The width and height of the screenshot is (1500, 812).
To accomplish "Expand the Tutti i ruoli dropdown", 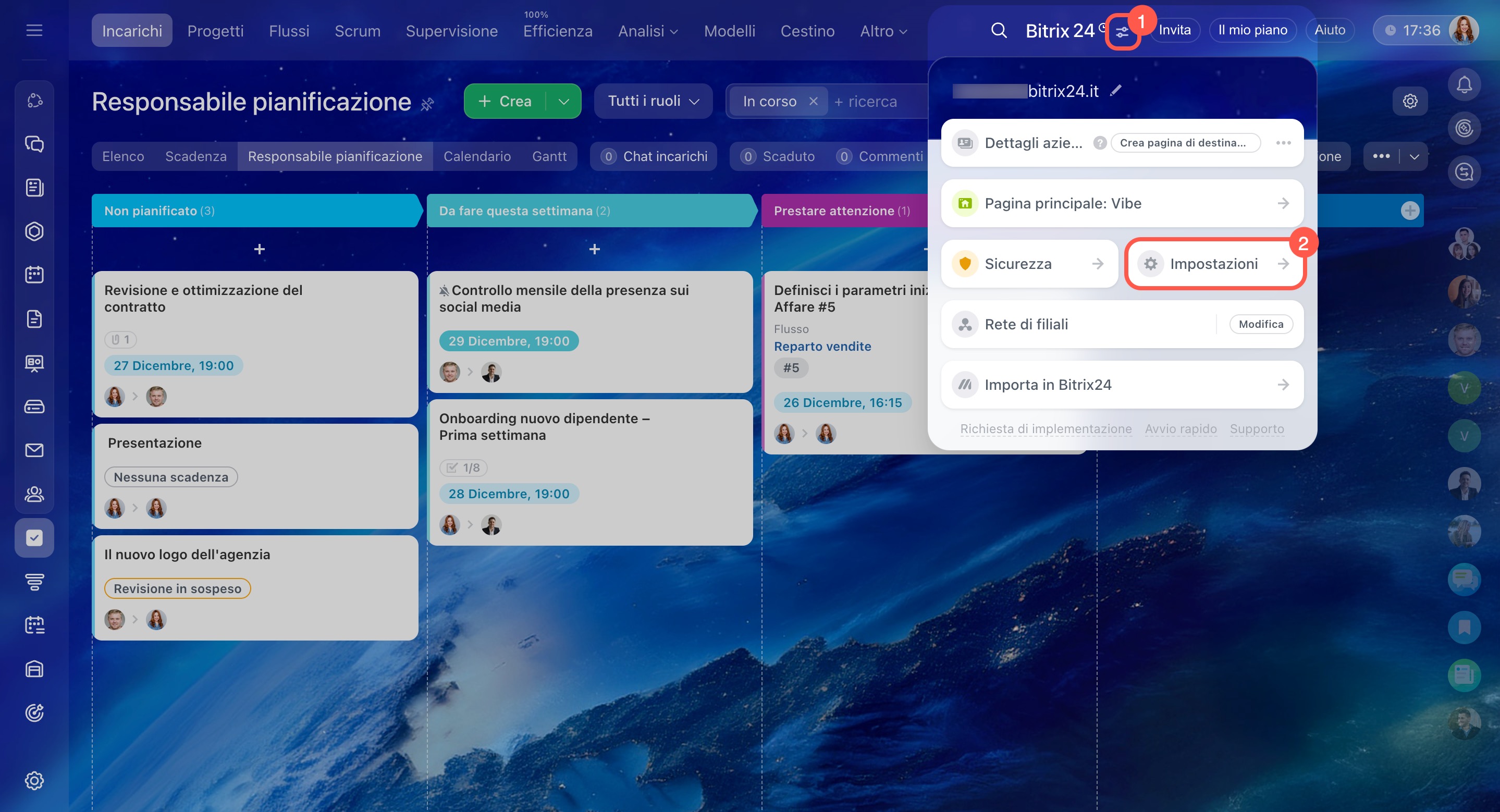I will [653, 101].
